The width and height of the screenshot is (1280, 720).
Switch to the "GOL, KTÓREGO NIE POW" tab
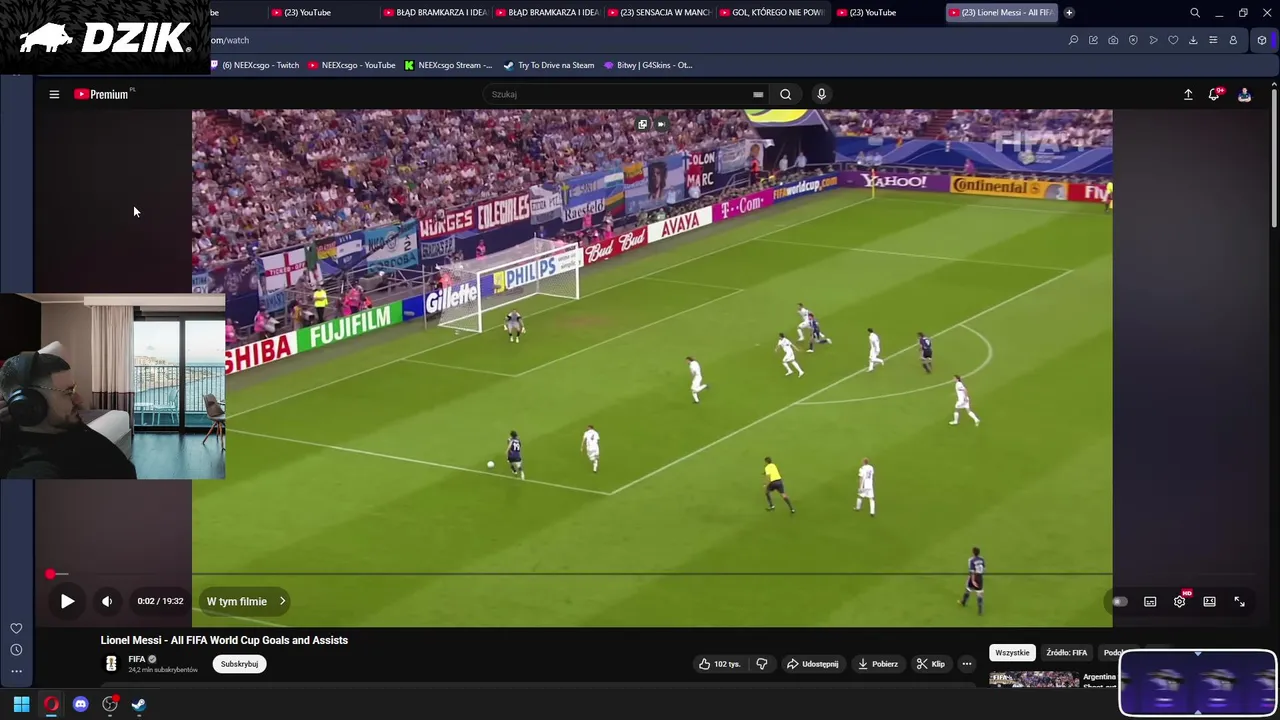pos(773,12)
